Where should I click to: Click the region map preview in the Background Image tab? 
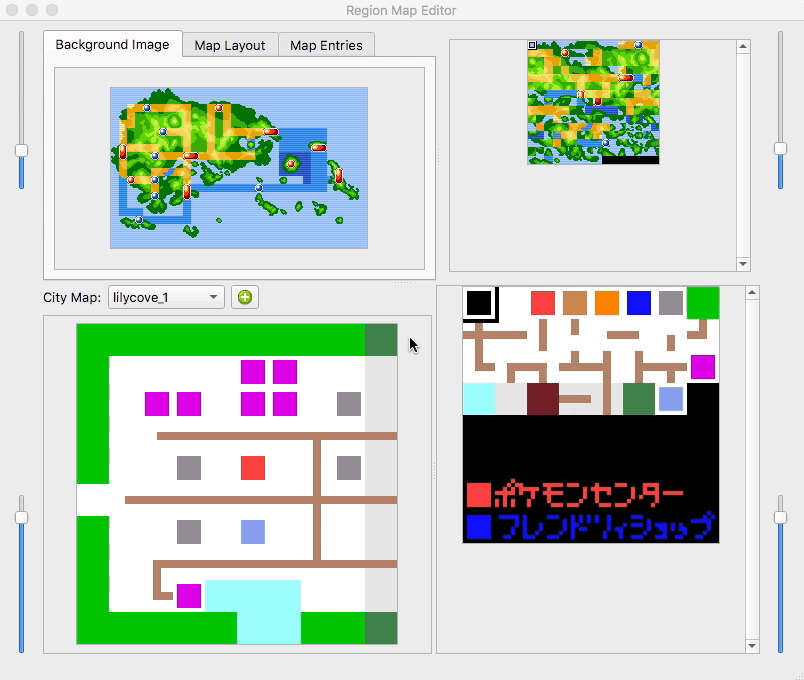pos(239,168)
